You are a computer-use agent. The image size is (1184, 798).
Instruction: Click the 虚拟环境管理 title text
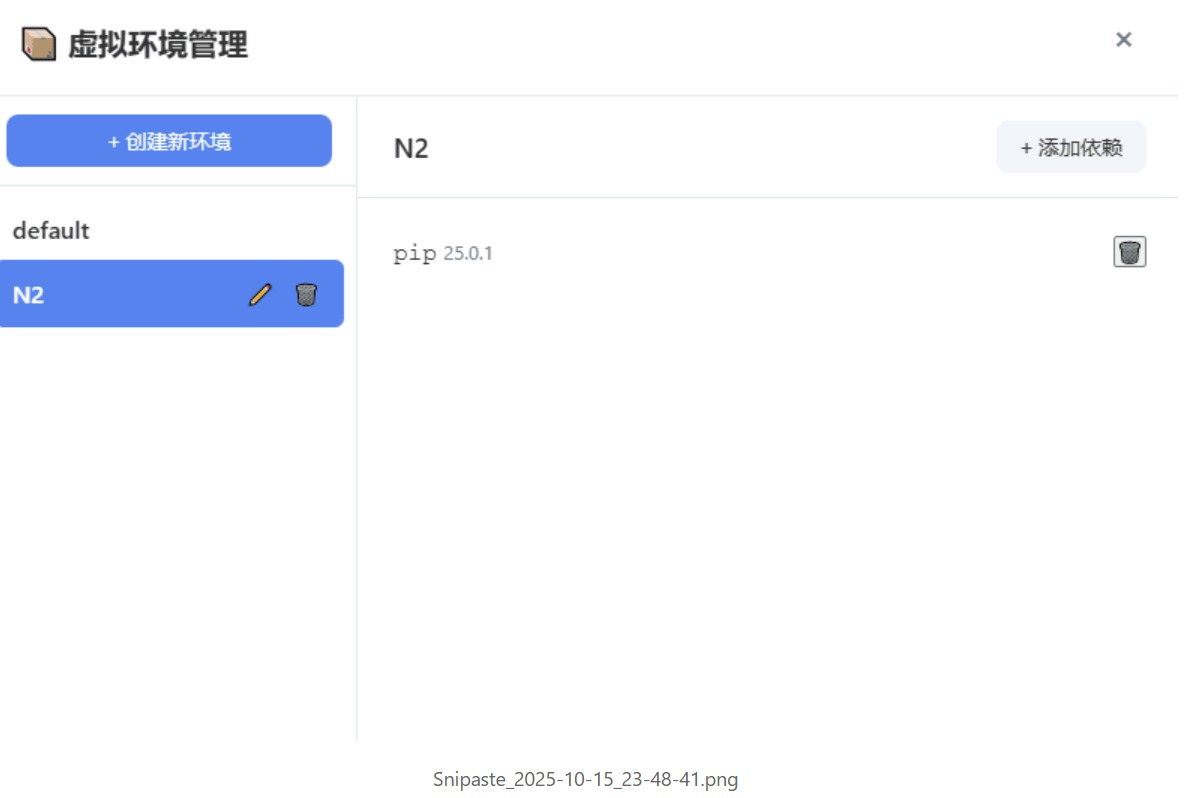[x=157, y=44]
